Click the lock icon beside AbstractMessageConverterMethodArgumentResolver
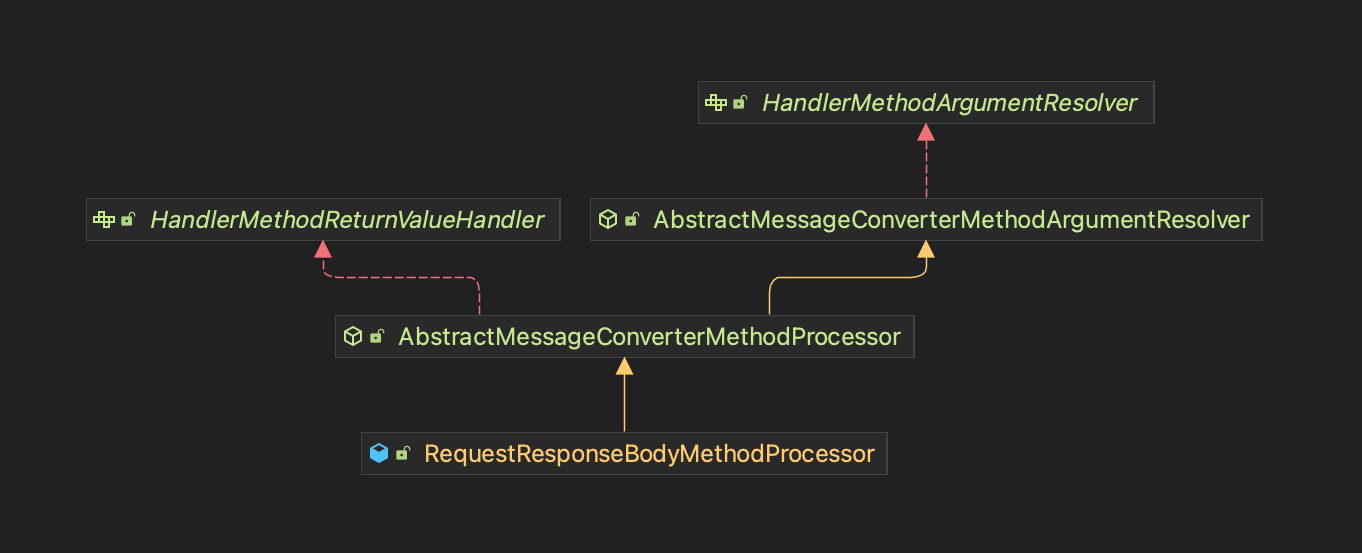 631,220
